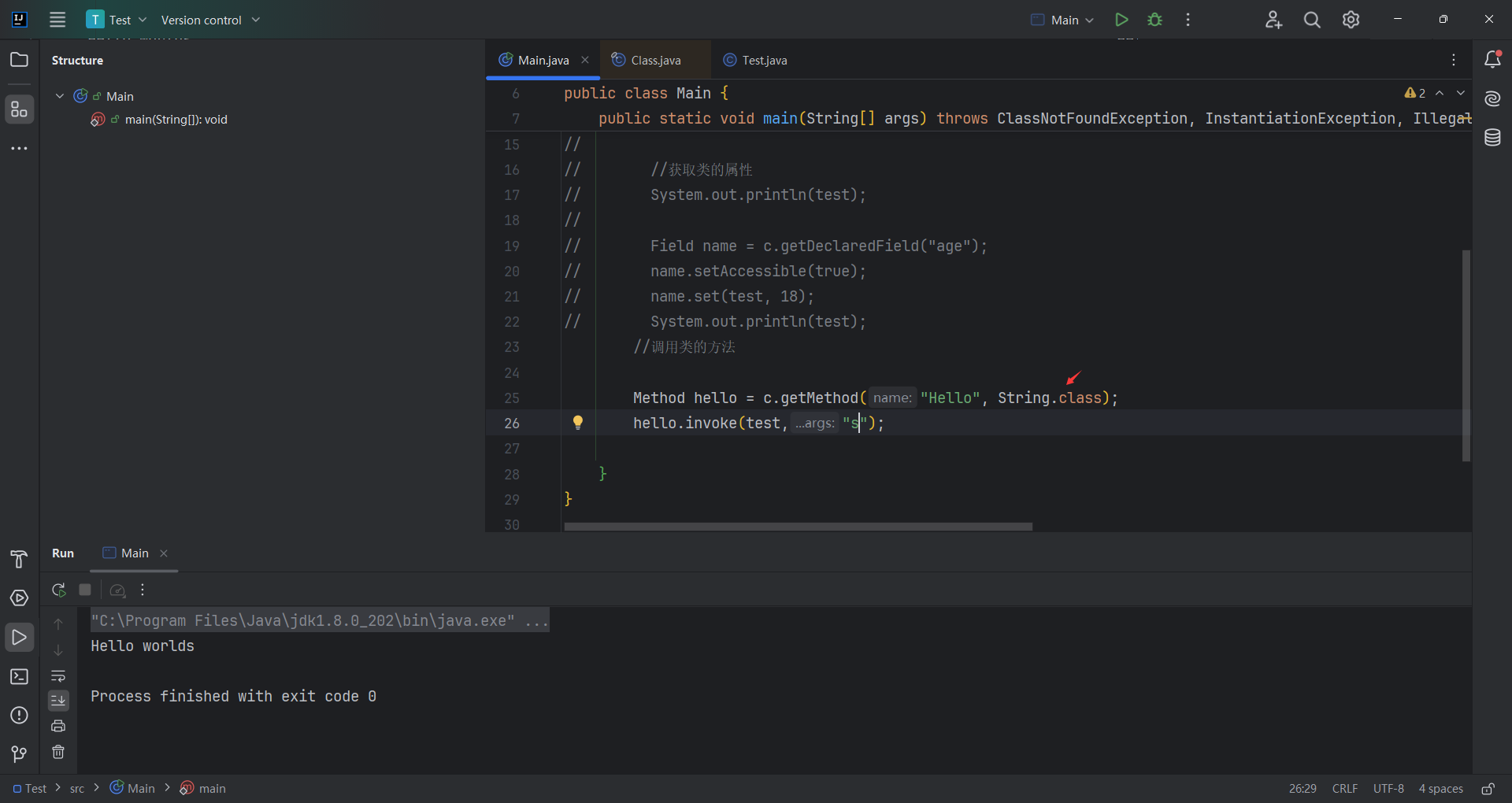Open the Build hammer tool window
The image size is (1512, 803).
[19, 559]
